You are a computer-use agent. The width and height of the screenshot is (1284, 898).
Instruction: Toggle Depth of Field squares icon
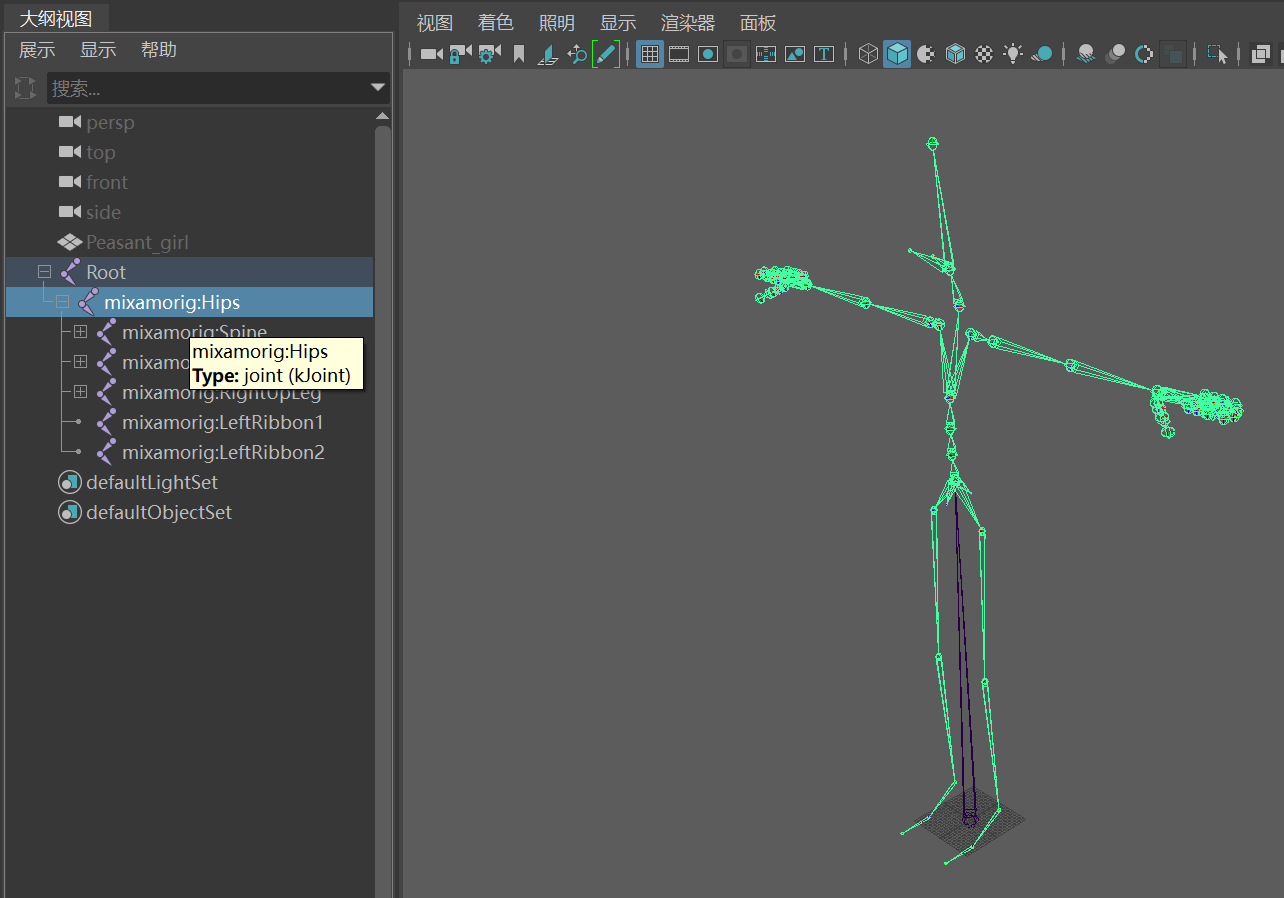pyautogui.click(x=1173, y=54)
